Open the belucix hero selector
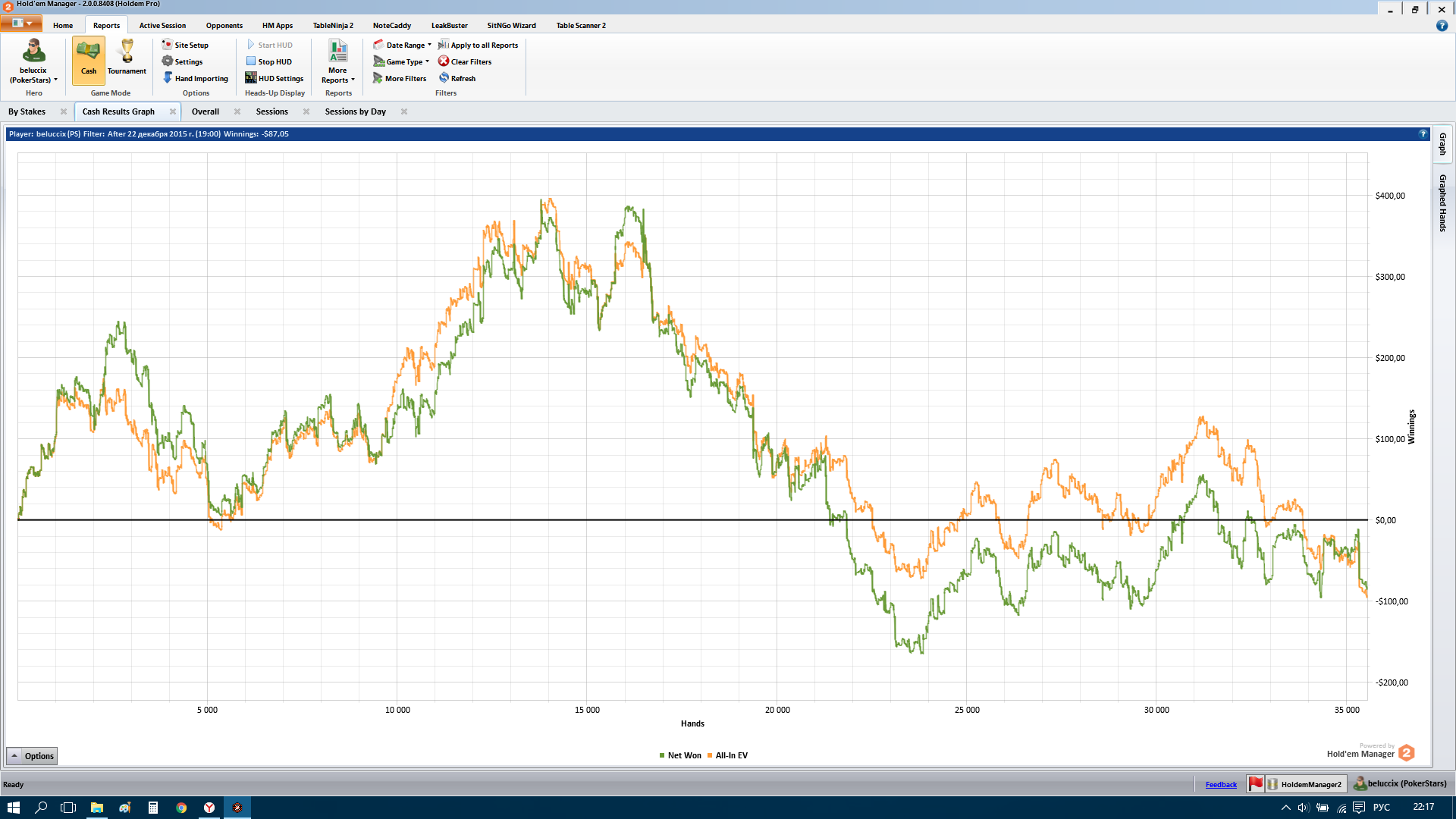Image resolution: width=1456 pixels, height=819 pixels. click(x=33, y=61)
